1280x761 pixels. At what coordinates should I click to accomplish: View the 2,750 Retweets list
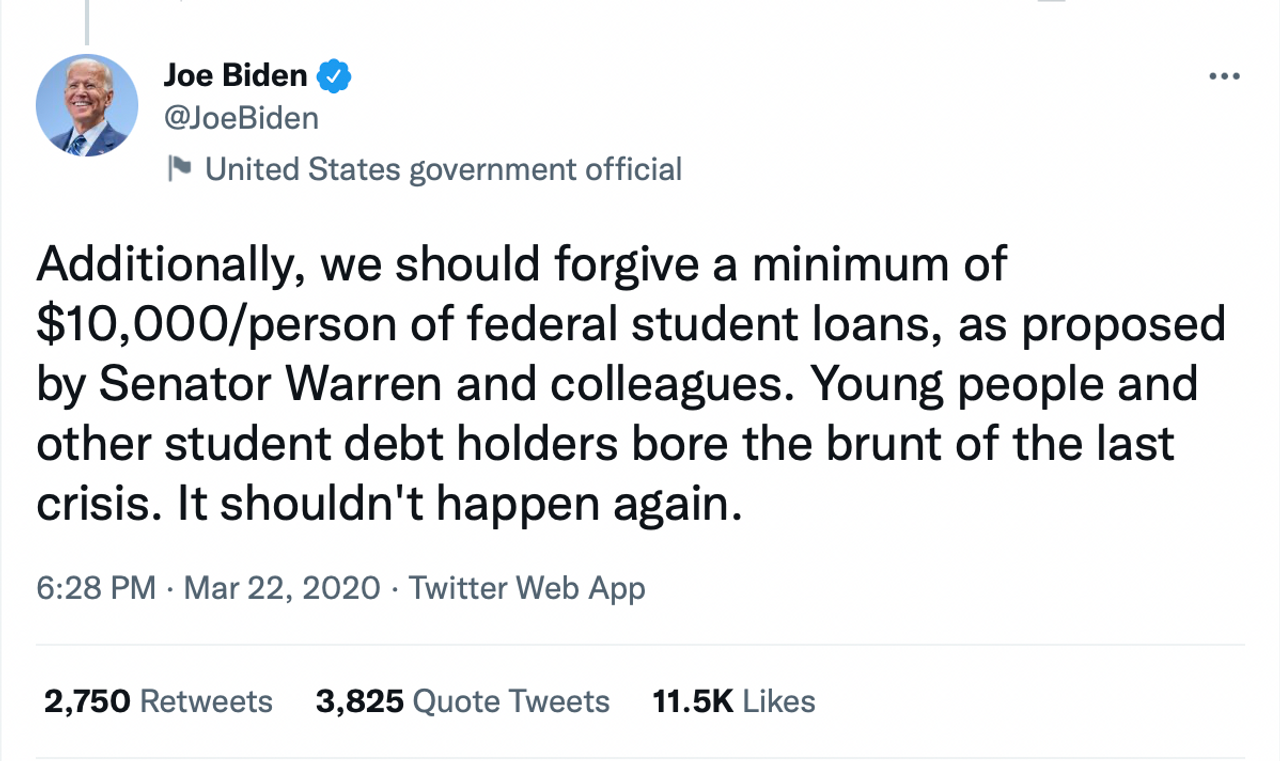[158, 701]
